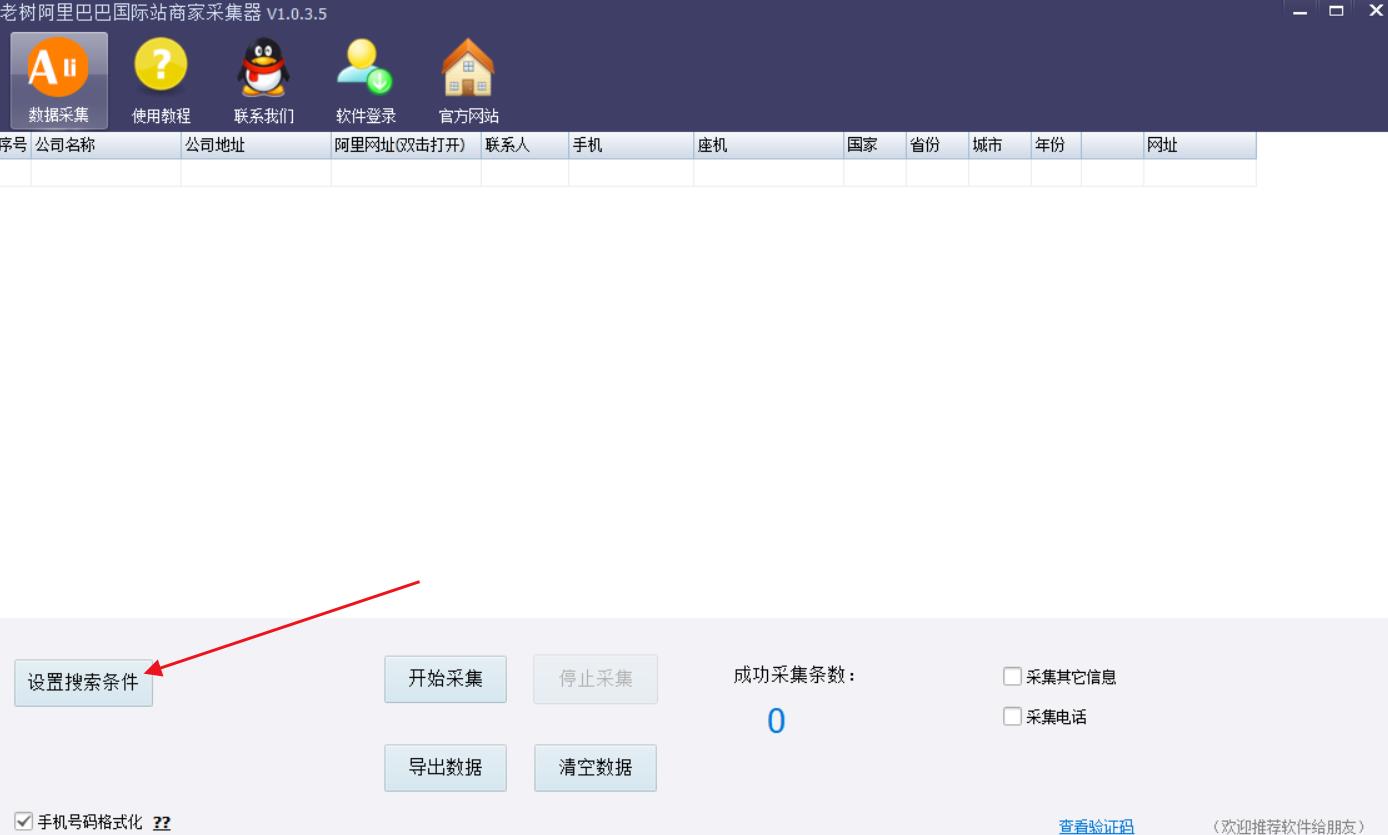Uncheck the 手机号码格式化 checkbox
The image size is (1388, 835).
(x=24, y=822)
